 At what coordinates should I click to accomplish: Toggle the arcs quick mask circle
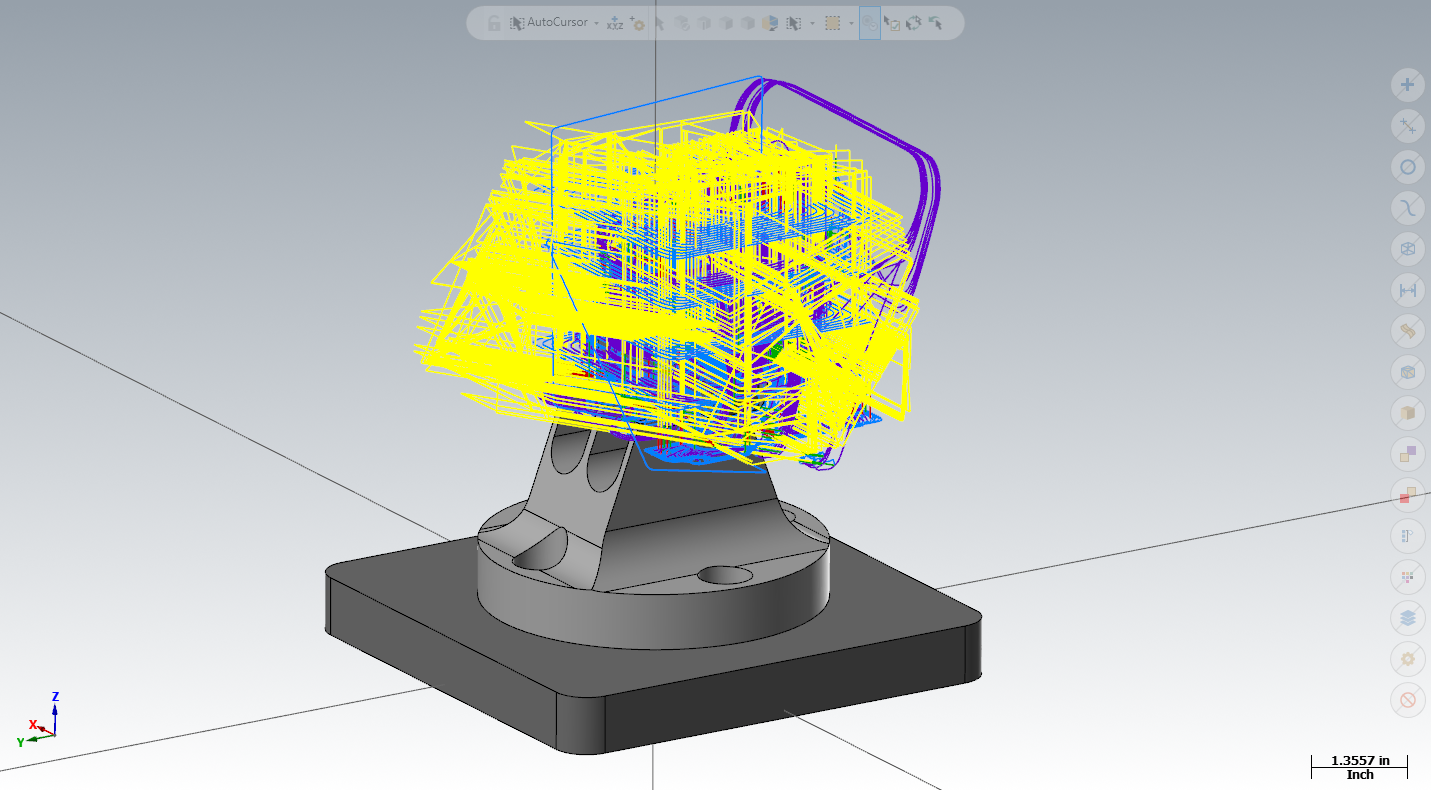coord(1408,167)
